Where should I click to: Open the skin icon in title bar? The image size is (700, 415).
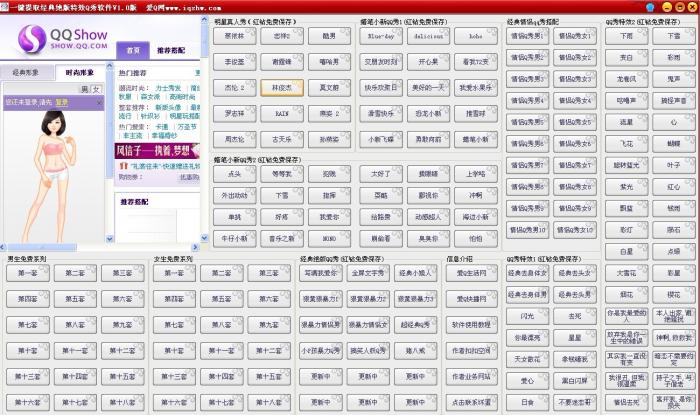click(x=650, y=7)
